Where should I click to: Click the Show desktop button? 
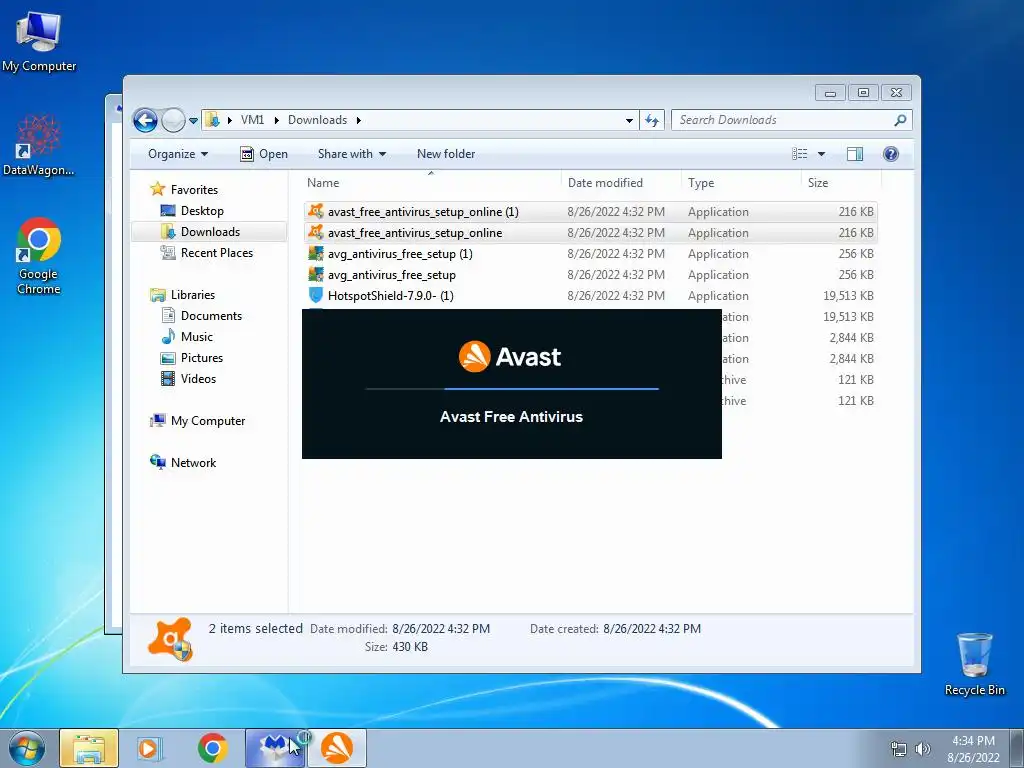[x=1017, y=748]
